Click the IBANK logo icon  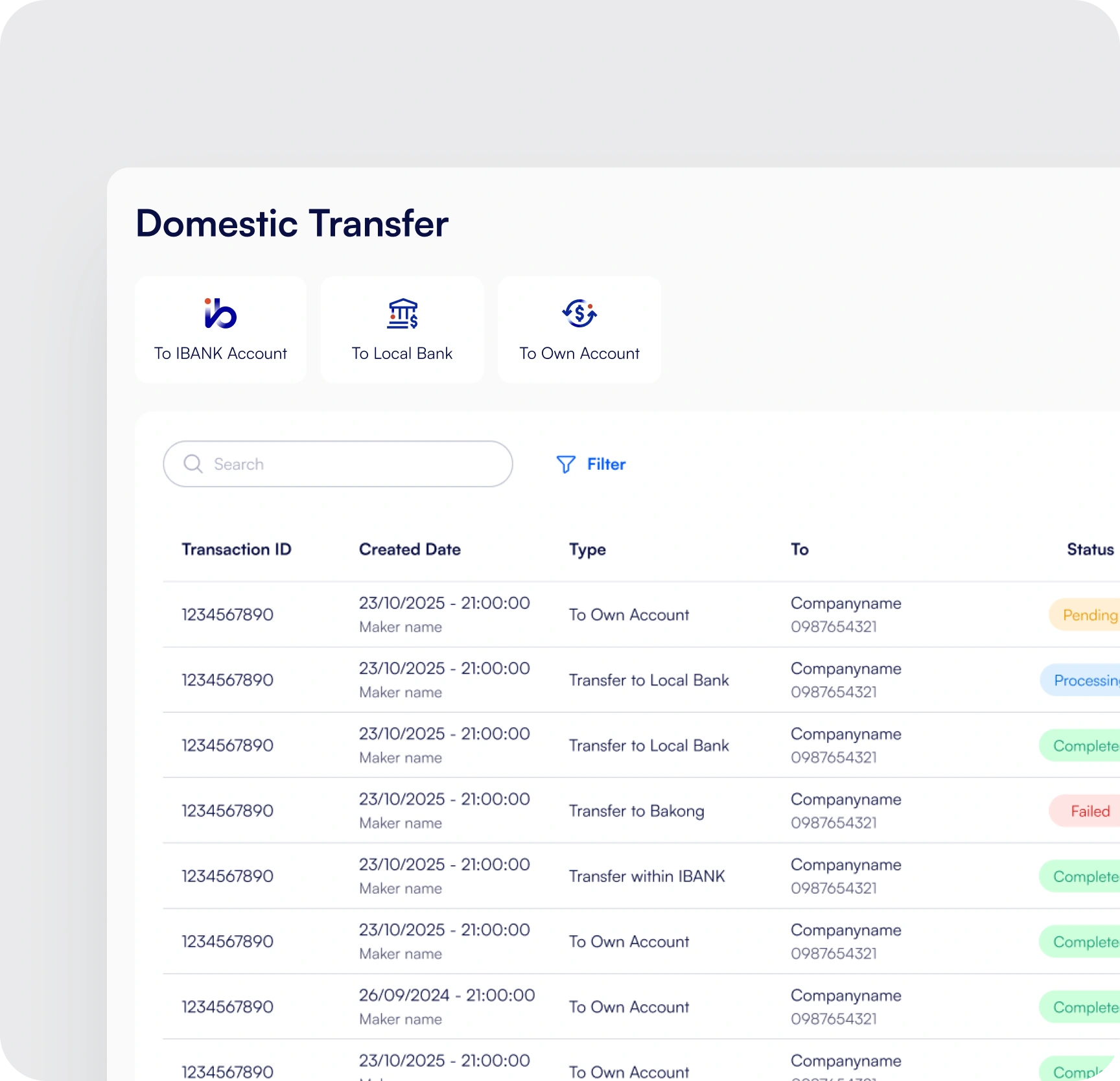pos(220,314)
